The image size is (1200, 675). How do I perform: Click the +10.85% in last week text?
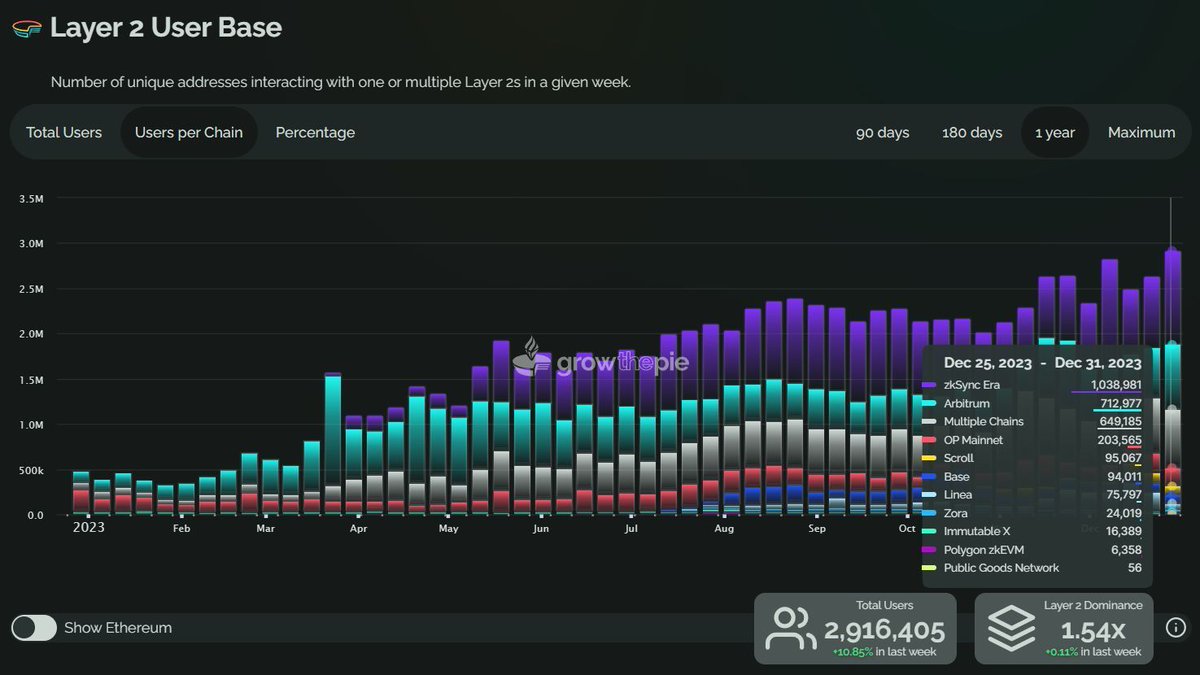coord(884,652)
